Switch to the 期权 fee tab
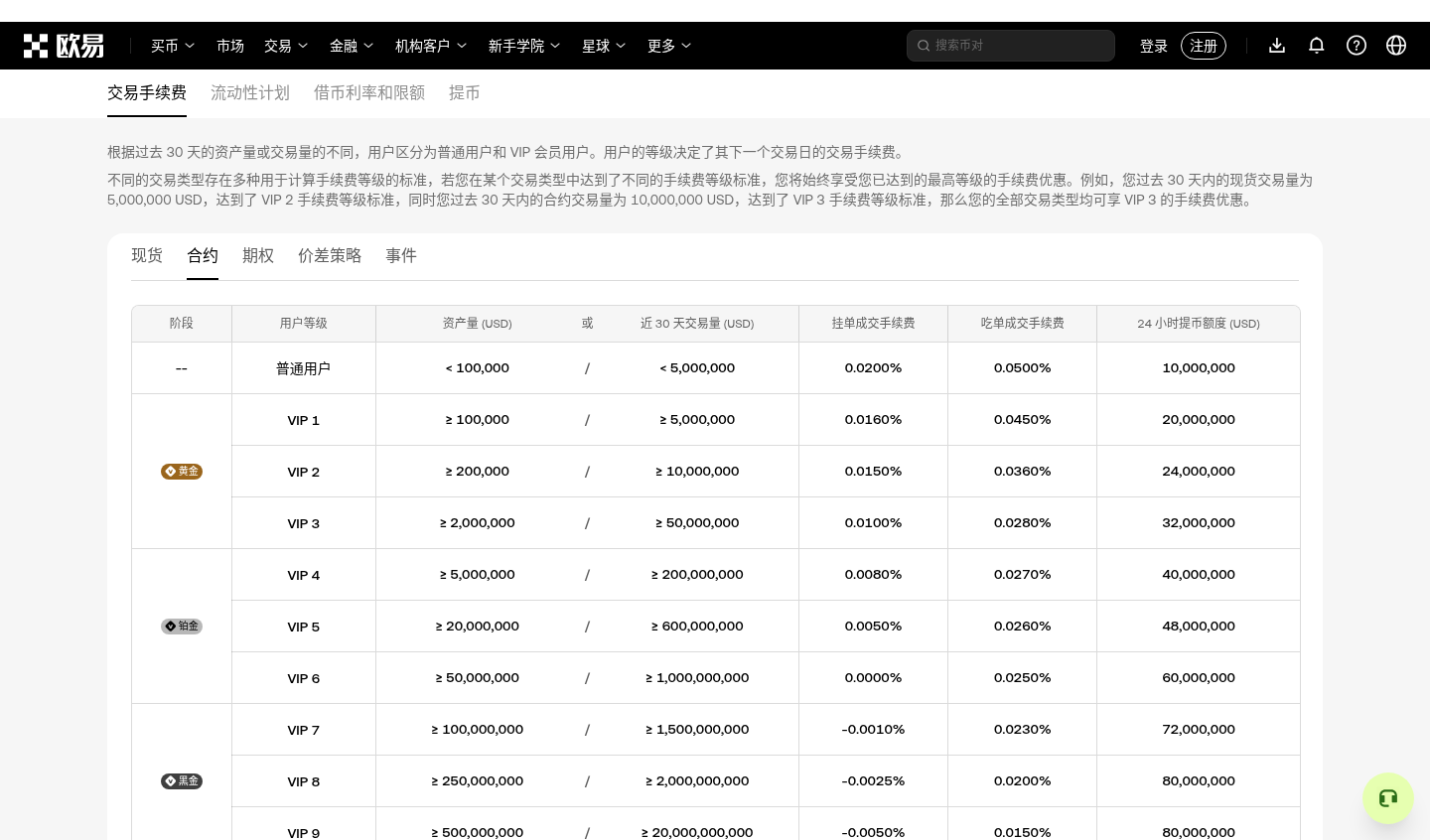 pyautogui.click(x=258, y=255)
